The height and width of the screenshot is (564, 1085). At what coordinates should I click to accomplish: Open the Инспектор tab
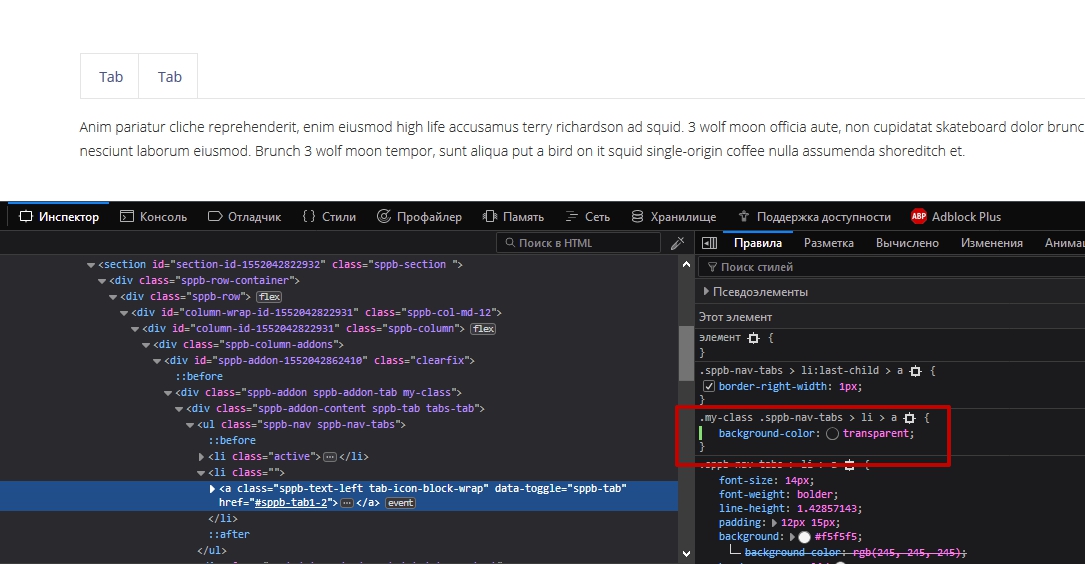click(59, 217)
